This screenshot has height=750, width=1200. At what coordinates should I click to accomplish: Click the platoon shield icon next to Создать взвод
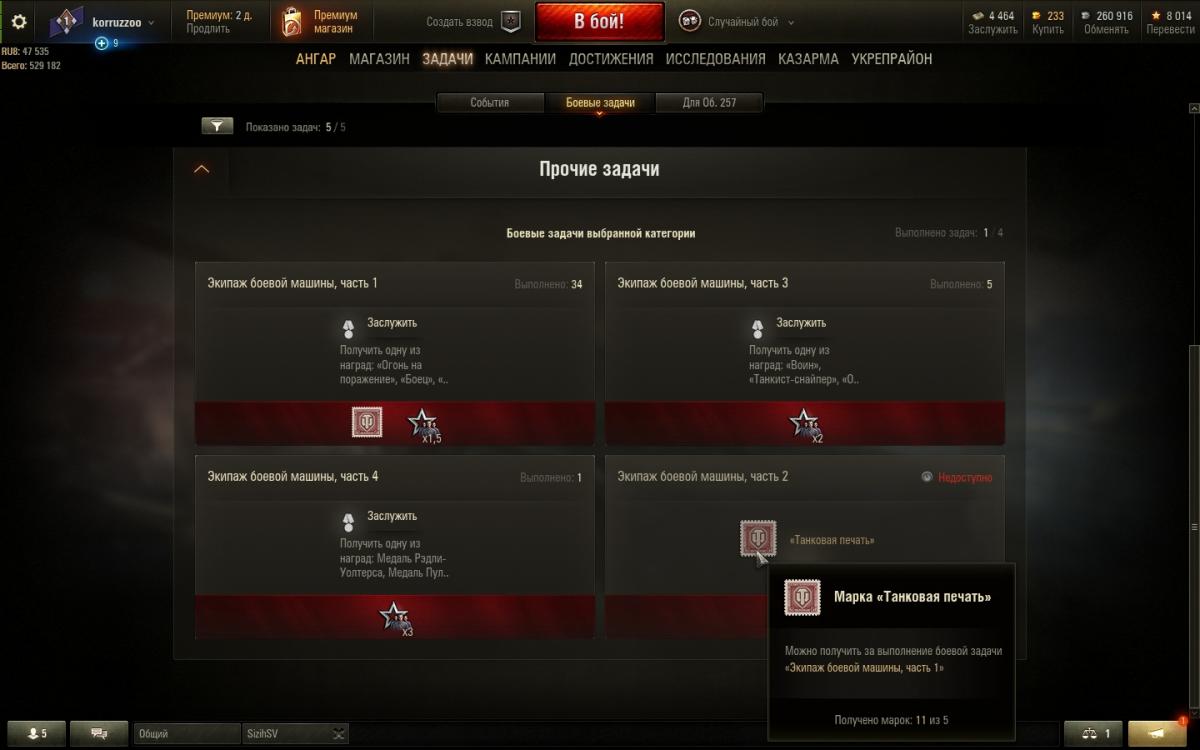click(x=510, y=21)
